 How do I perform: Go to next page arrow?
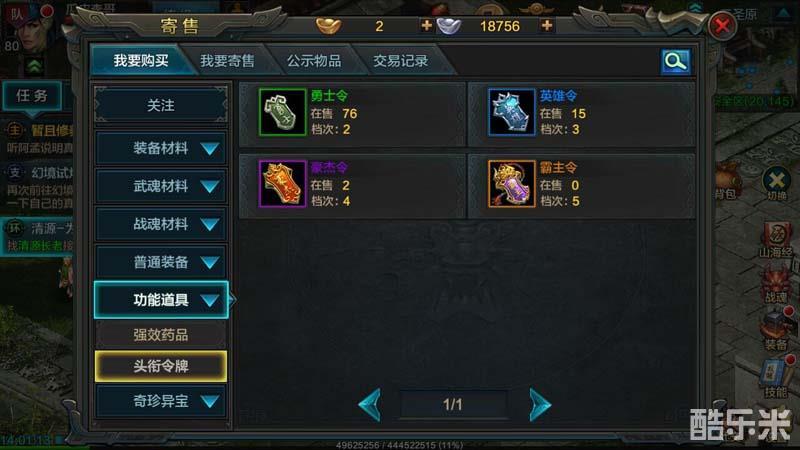tap(540, 405)
